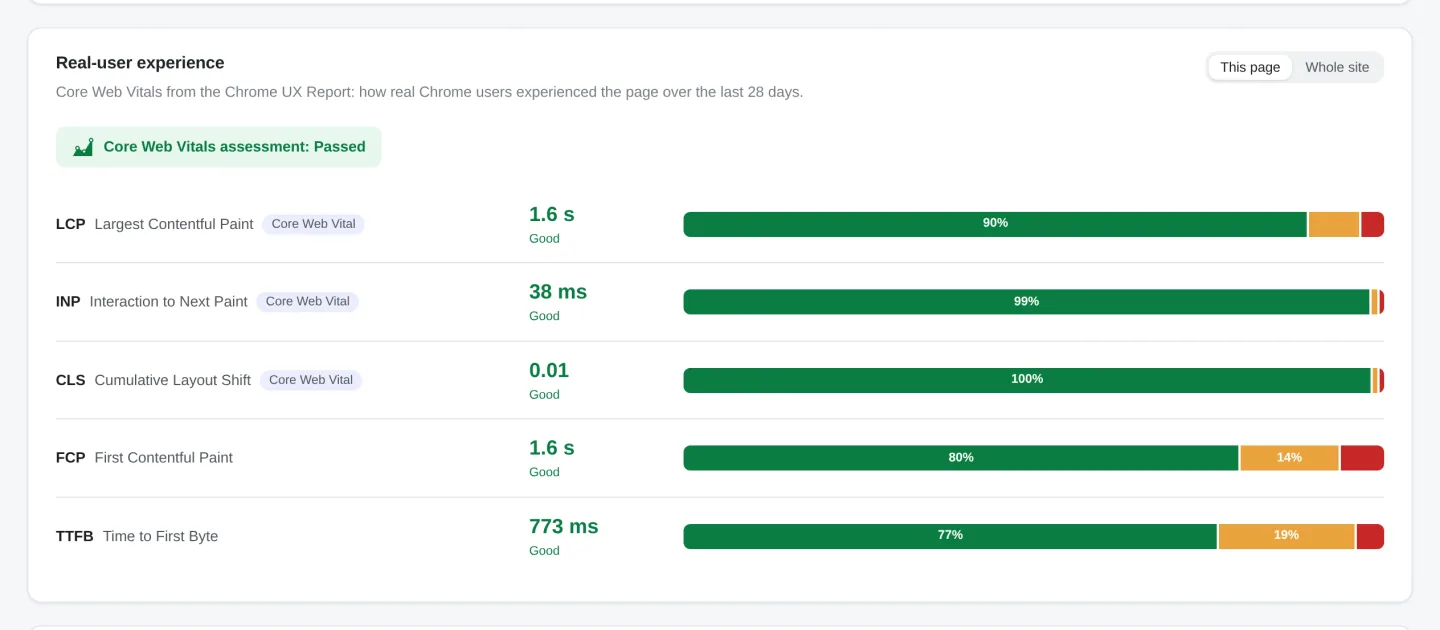Click the 1.6 s value in the LCP row
This screenshot has height=630, width=1440.
pos(552,214)
